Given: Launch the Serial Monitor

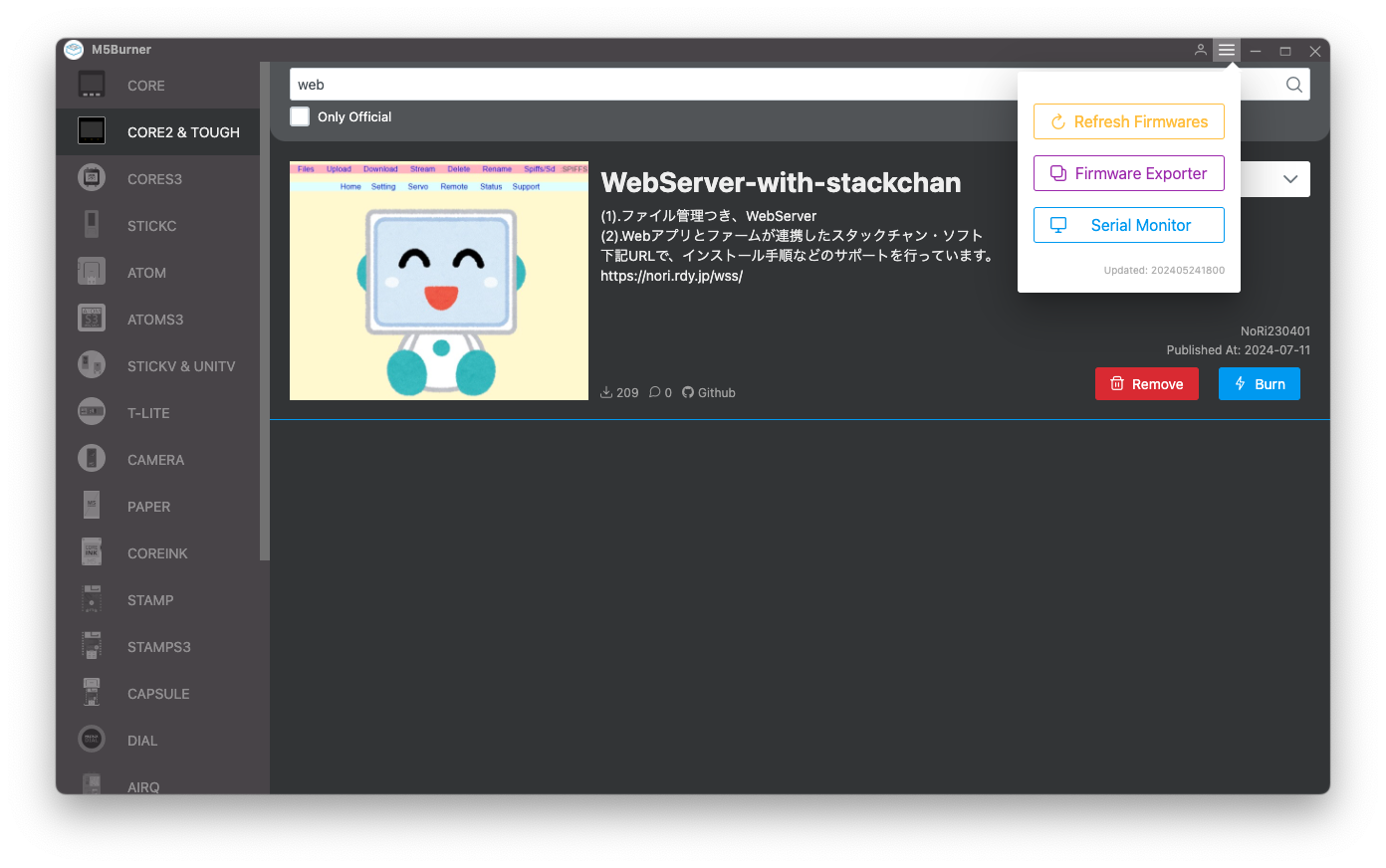Looking at the screenshot, I should 1129,225.
